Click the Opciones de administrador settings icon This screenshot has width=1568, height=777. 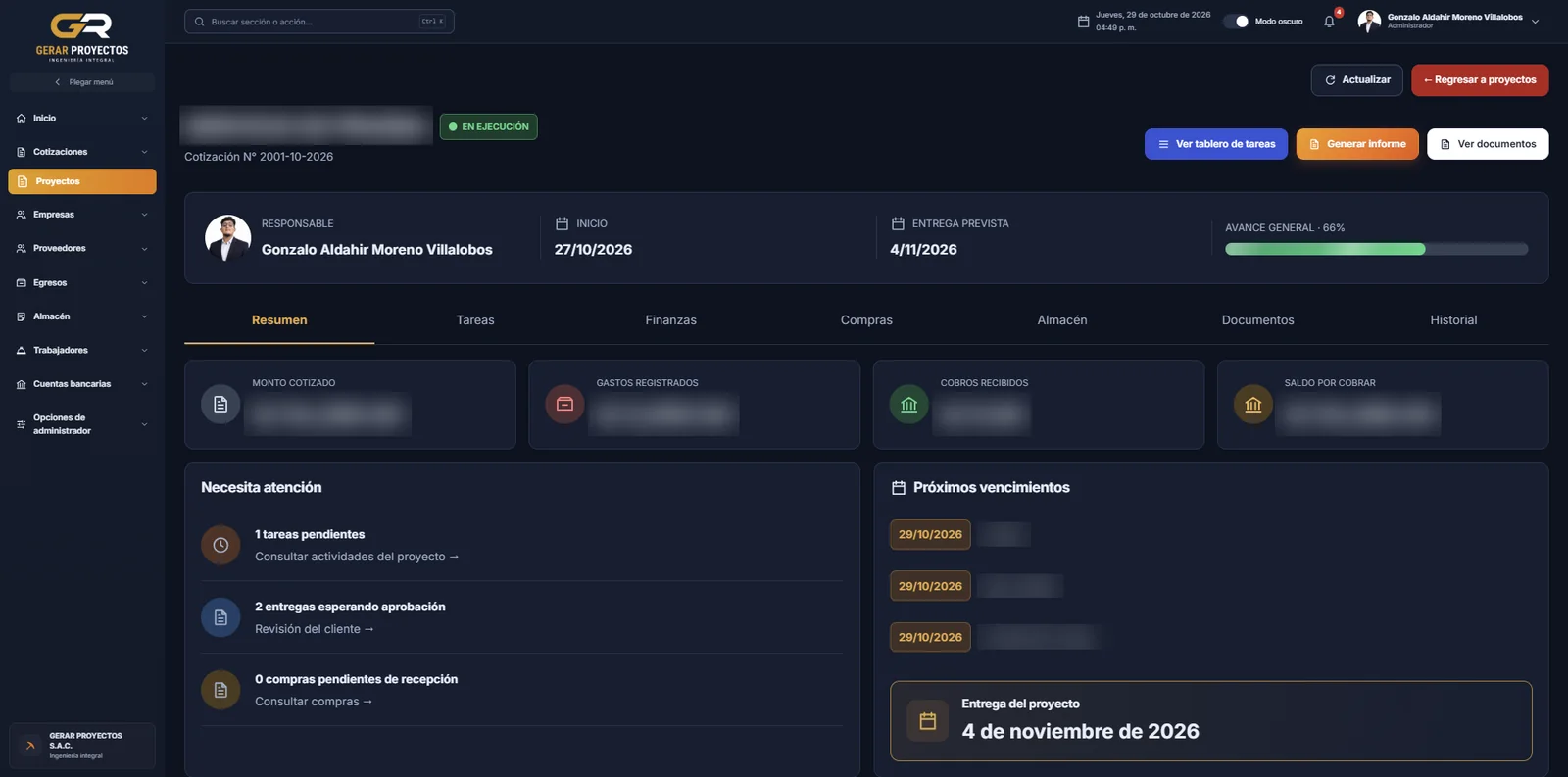(x=22, y=424)
